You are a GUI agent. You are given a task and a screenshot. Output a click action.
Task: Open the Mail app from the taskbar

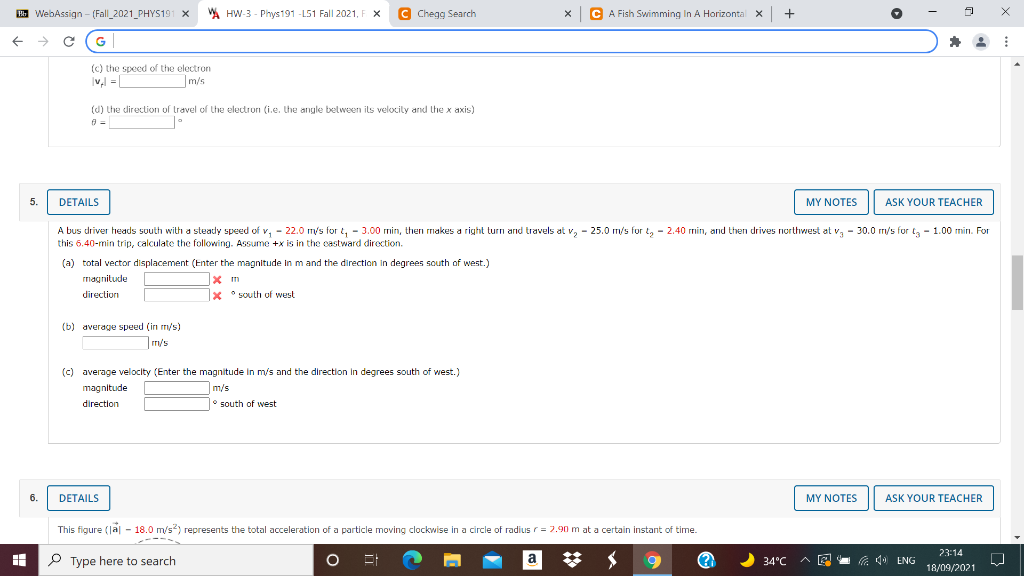coord(492,559)
